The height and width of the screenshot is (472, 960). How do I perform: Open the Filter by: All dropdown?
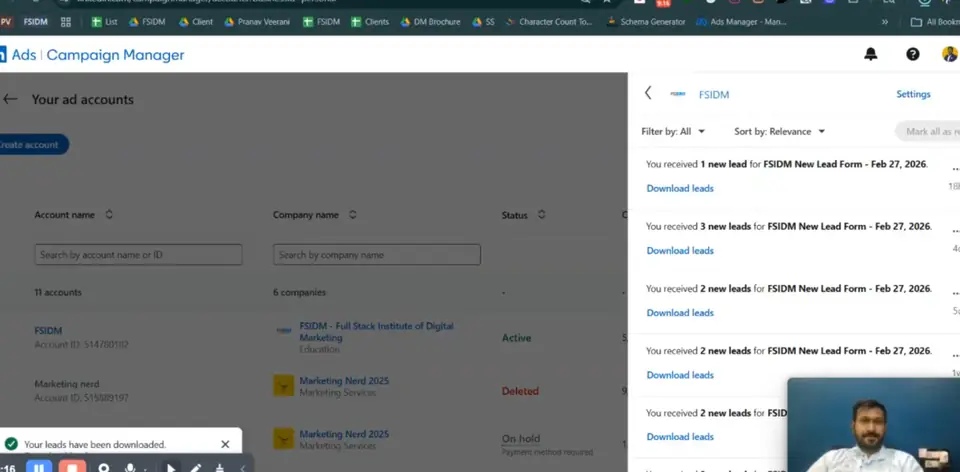(673, 132)
